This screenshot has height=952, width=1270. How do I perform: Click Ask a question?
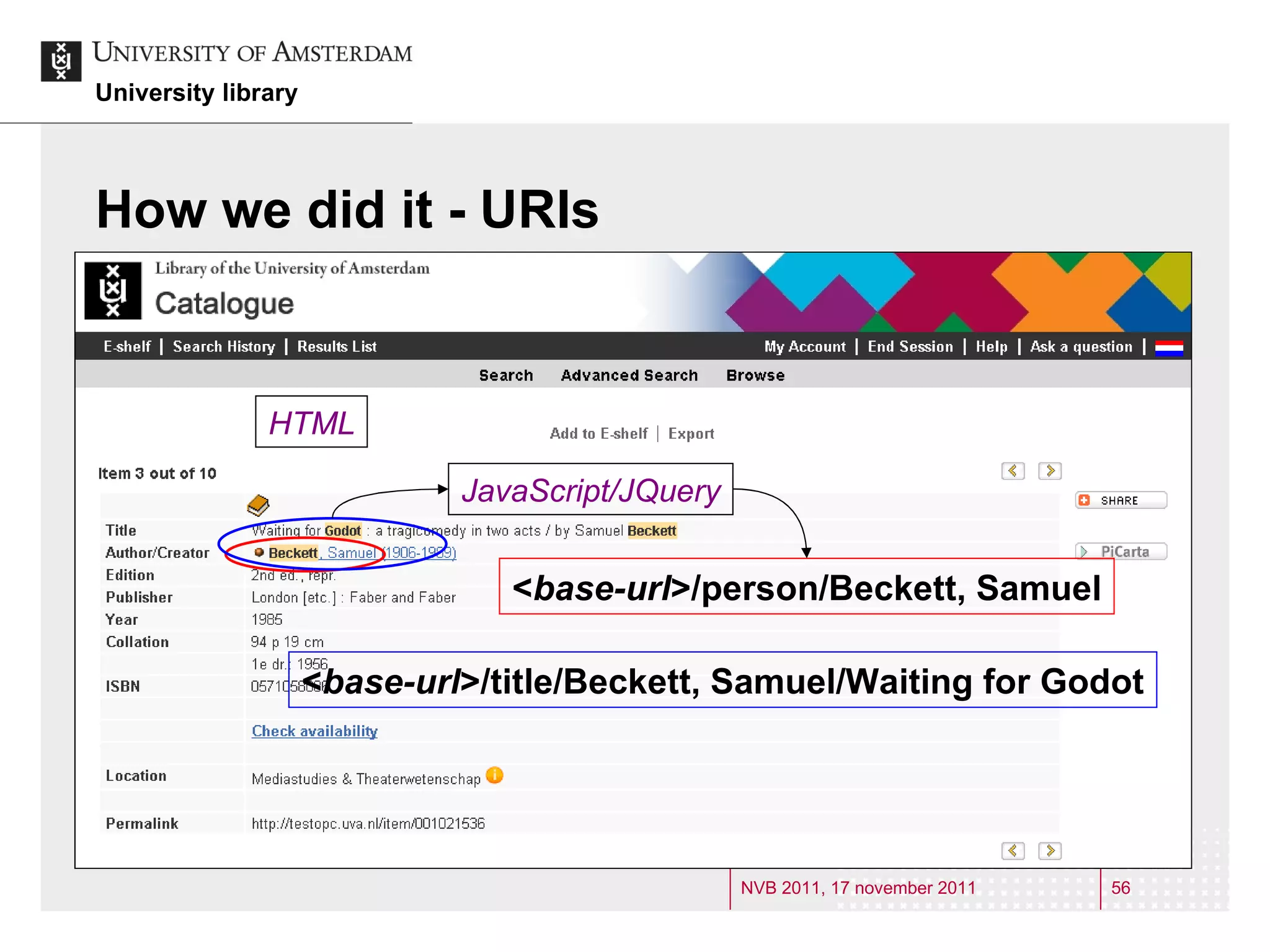1081,346
